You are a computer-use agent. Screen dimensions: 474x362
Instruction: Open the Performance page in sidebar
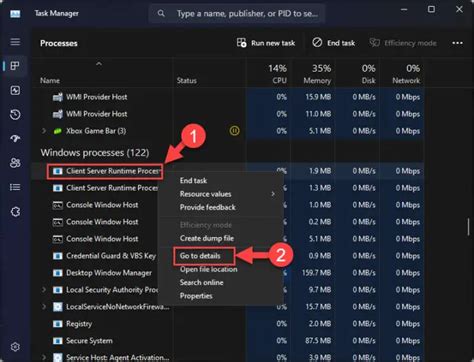15,90
